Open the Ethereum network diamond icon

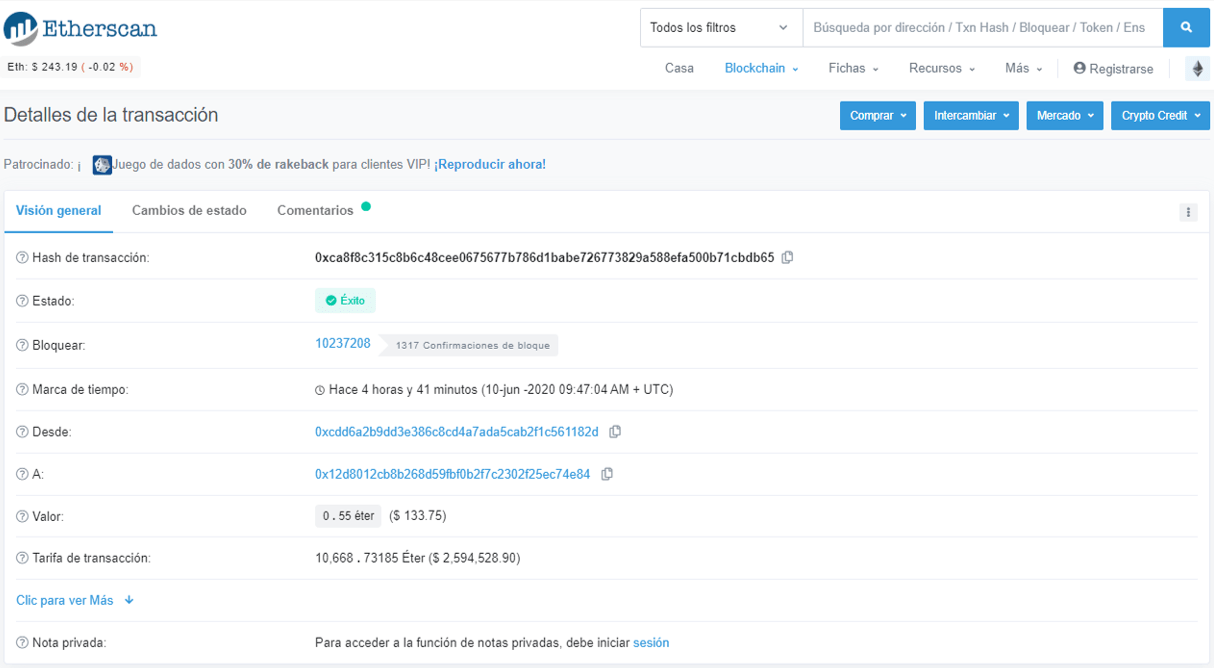1197,68
